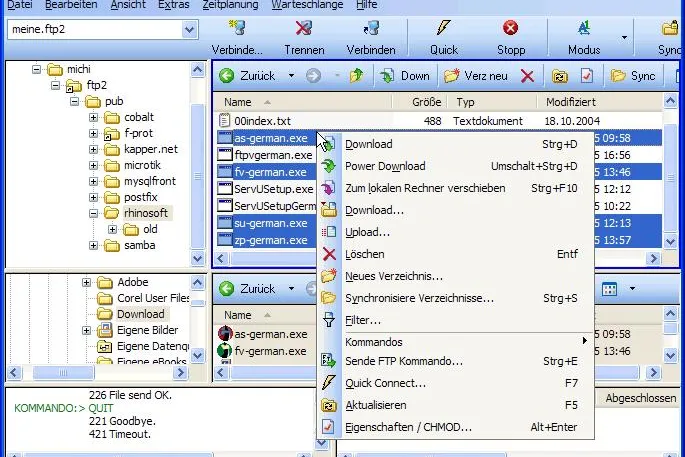Open the meine.ftp2 profile combo box
This screenshot has height=457, width=685.
point(102,29)
